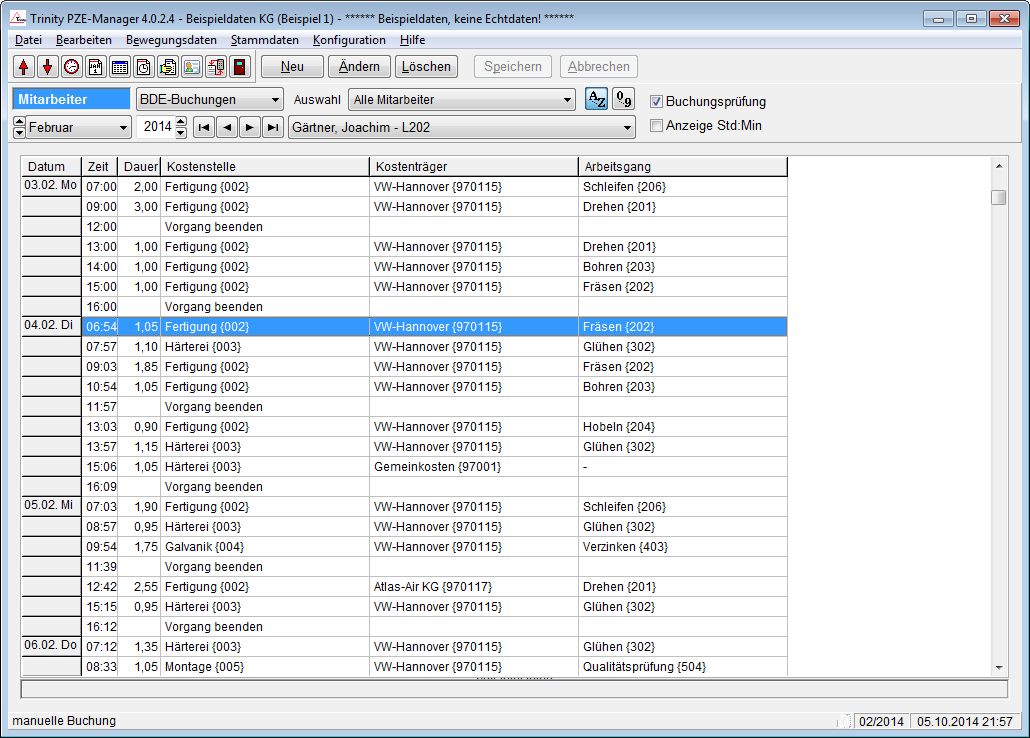Open the Bewegungsdaten menu
The image size is (1030, 738).
click(171, 40)
